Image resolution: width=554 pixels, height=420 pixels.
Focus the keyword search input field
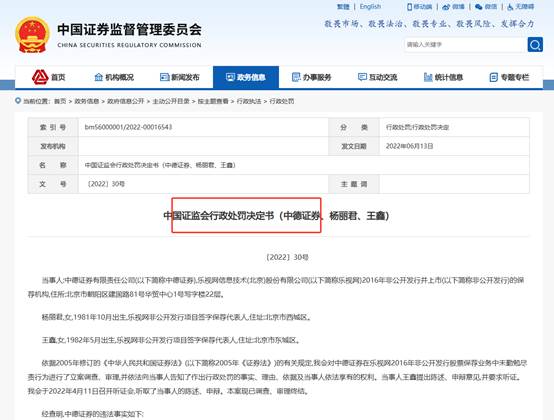(464, 45)
